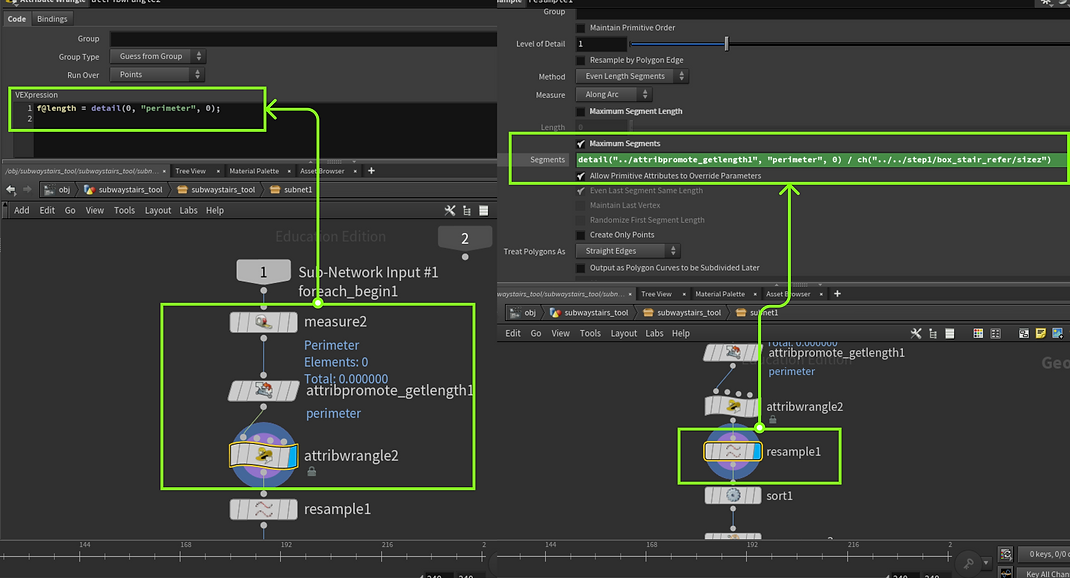
Task: Add new pane tab with plus in left pane
Action: point(371,171)
